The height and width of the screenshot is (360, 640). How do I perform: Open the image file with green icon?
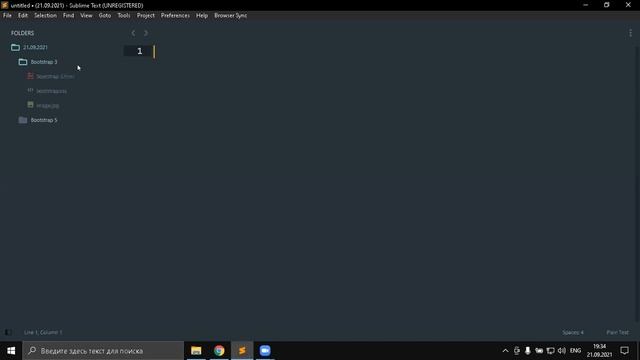pyautogui.click(x=47, y=106)
